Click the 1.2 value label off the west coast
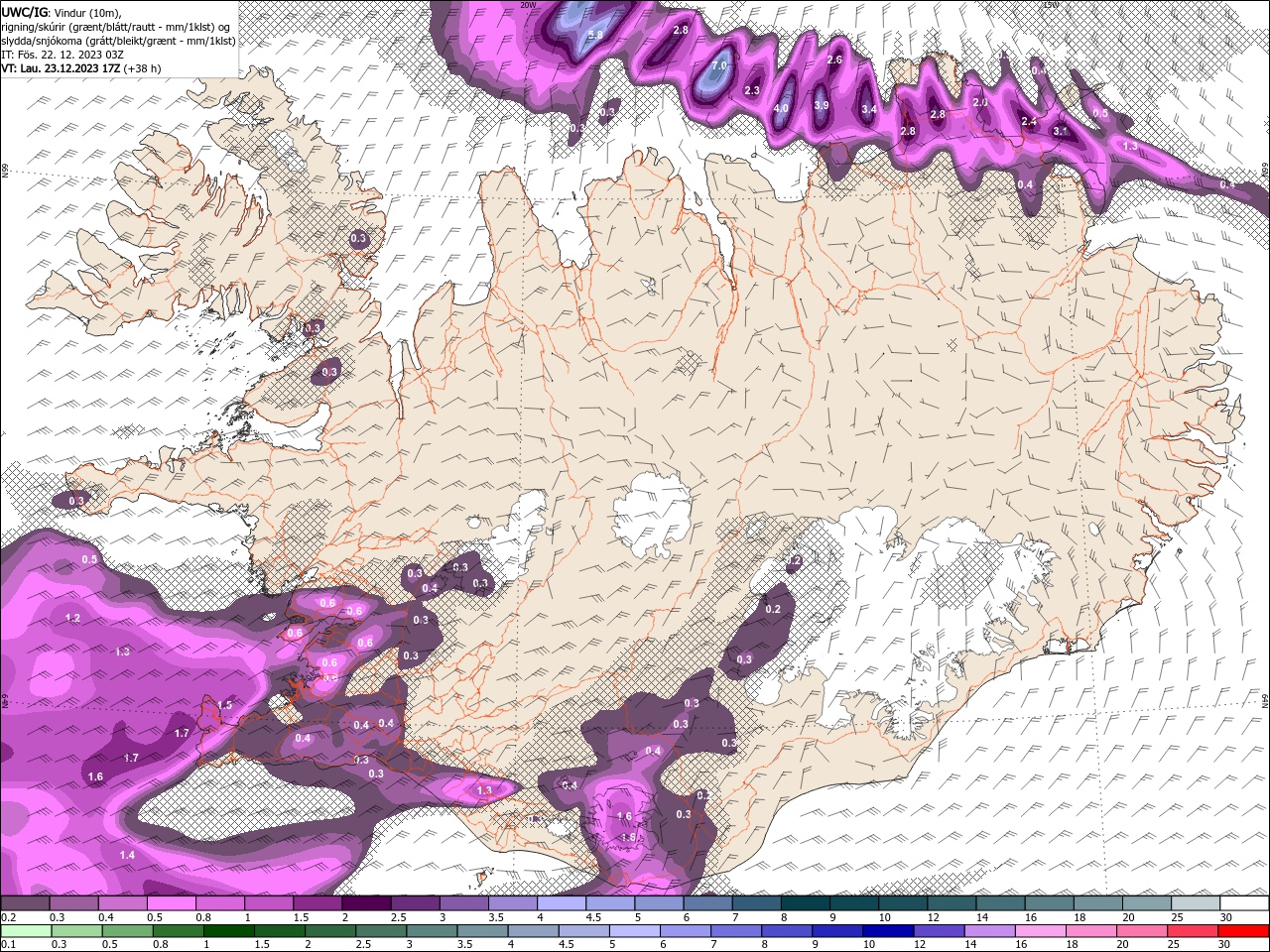The height and width of the screenshot is (952, 1270). pos(72,618)
